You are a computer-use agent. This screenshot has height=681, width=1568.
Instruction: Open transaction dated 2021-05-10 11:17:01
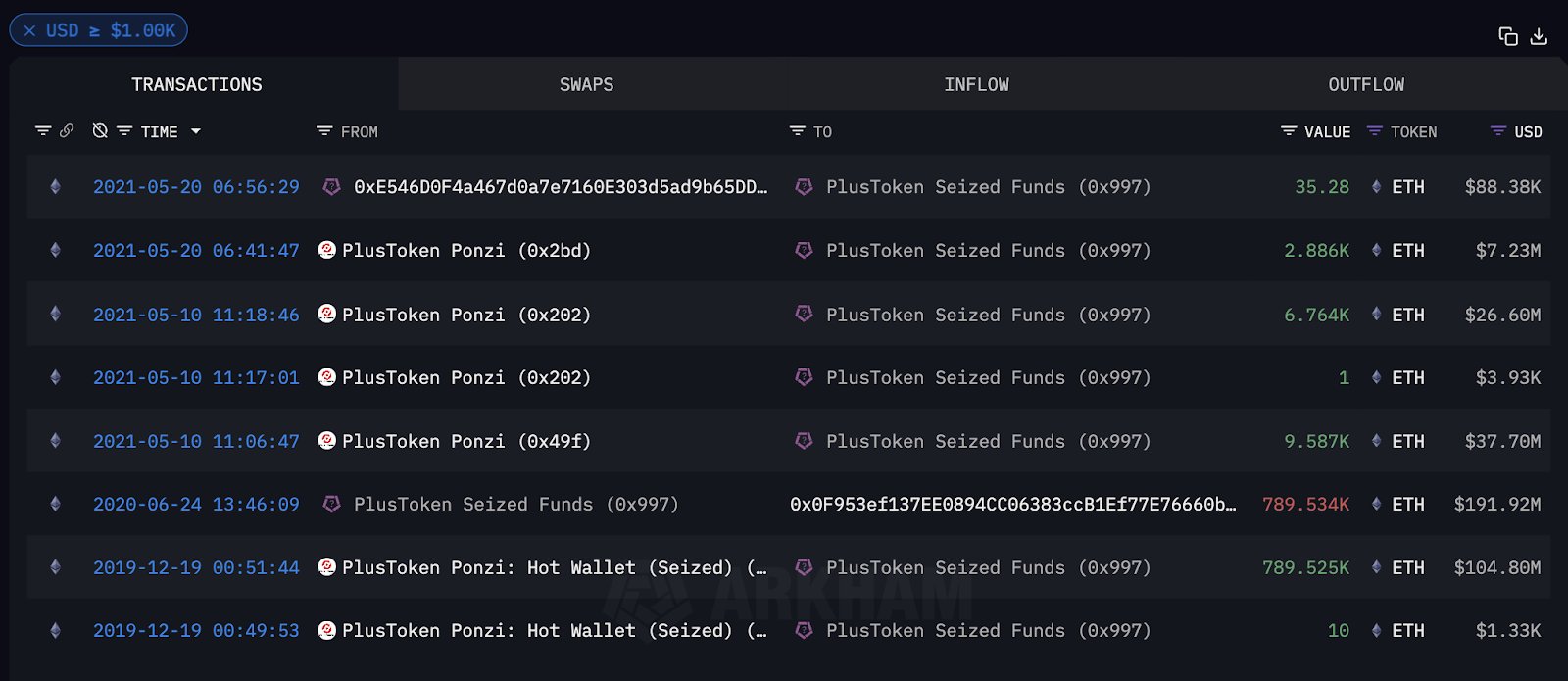click(x=196, y=377)
